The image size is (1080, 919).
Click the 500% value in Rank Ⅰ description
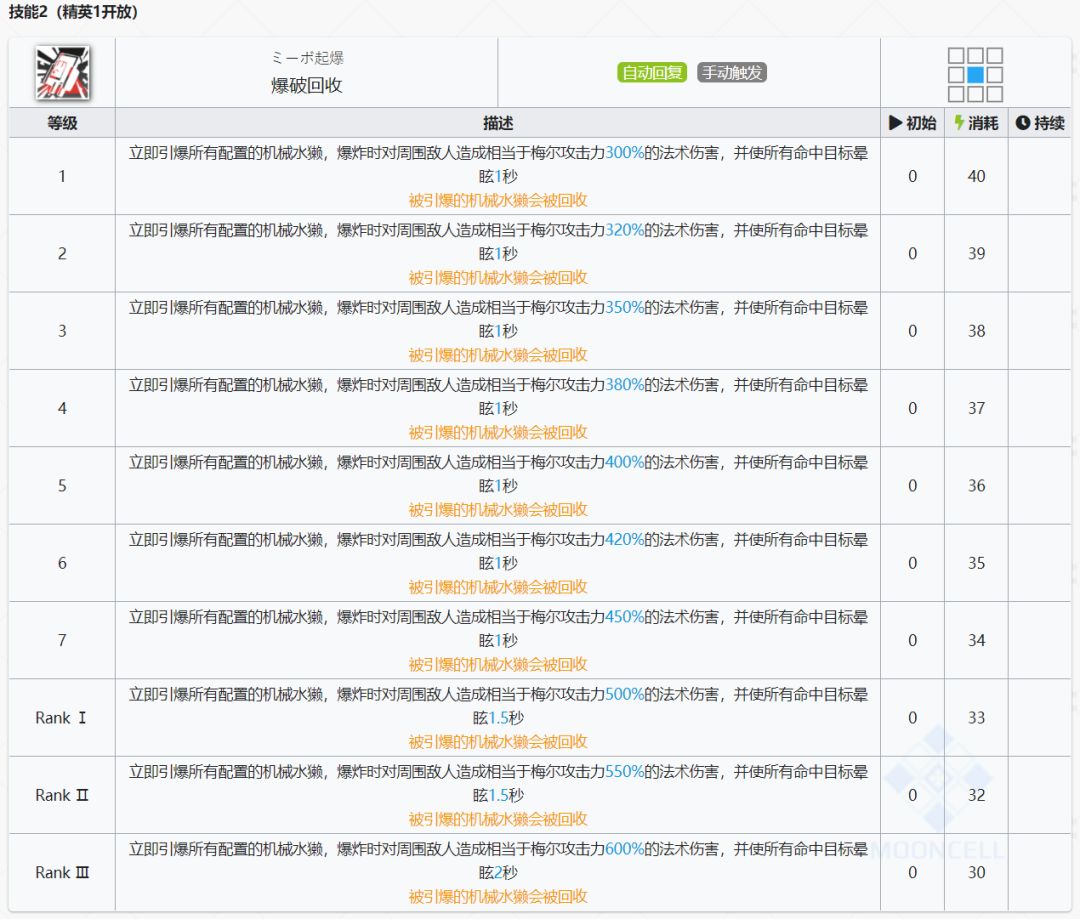(625, 694)
